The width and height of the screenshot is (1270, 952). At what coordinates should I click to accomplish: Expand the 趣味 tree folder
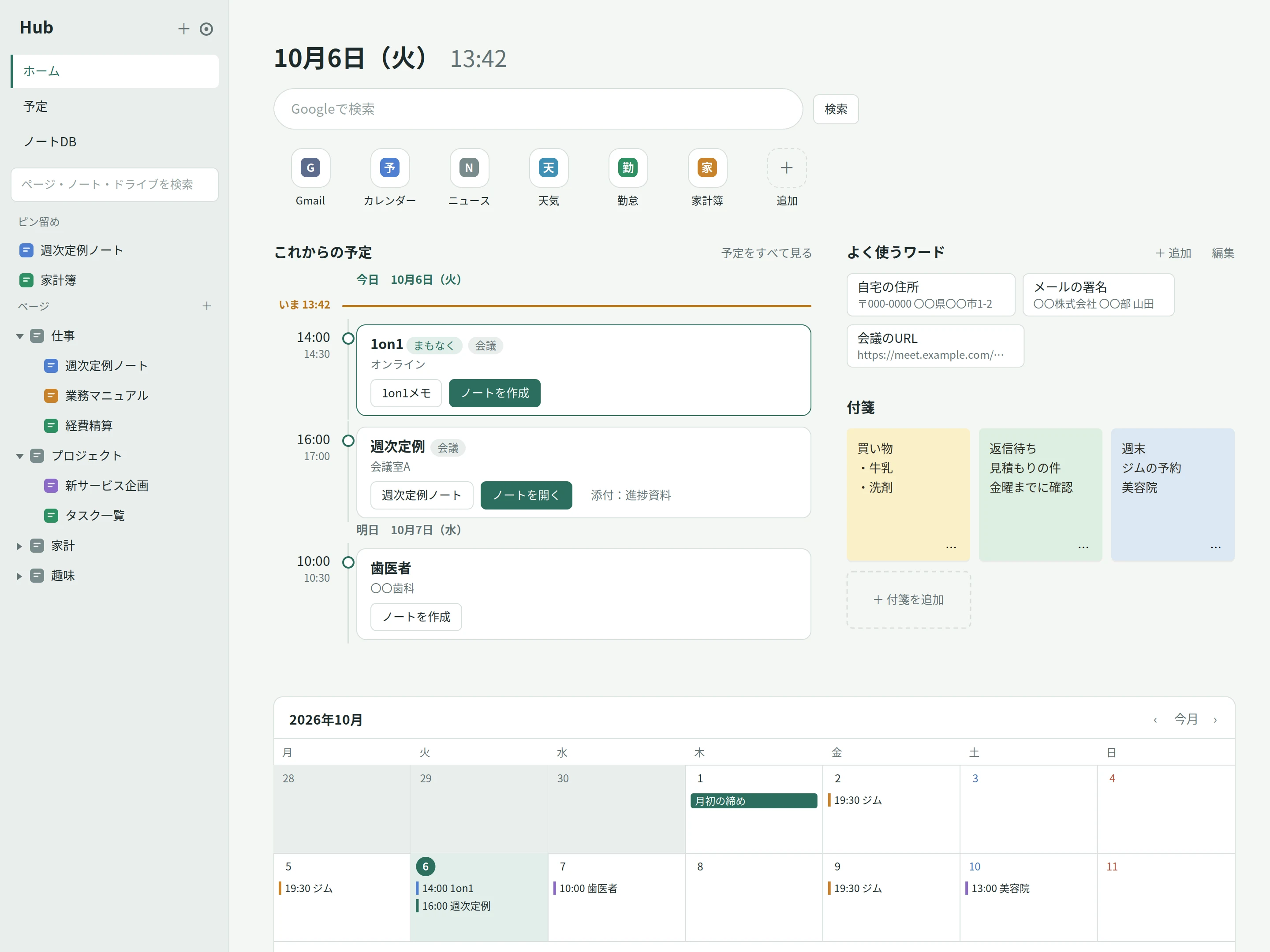click(19, 576)
